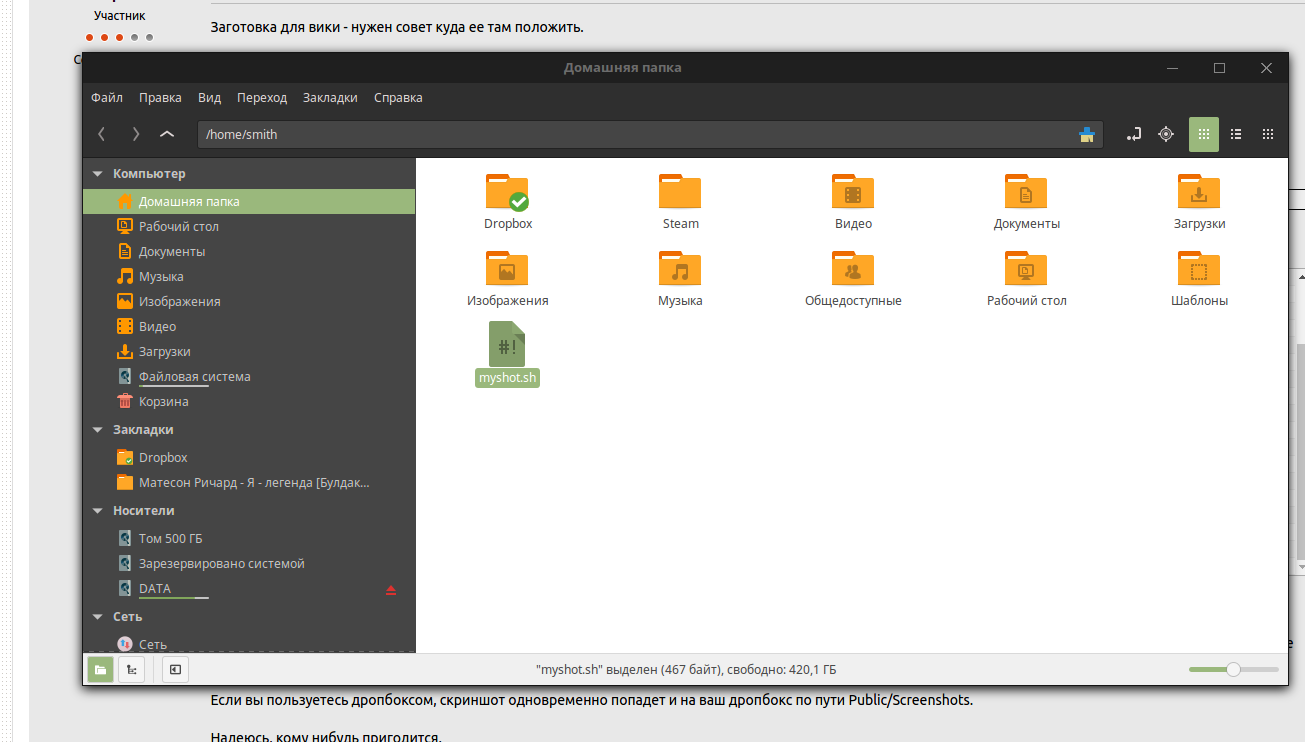Switch to list view
Screen dimensions: 1305x742
coord(1236,134)
